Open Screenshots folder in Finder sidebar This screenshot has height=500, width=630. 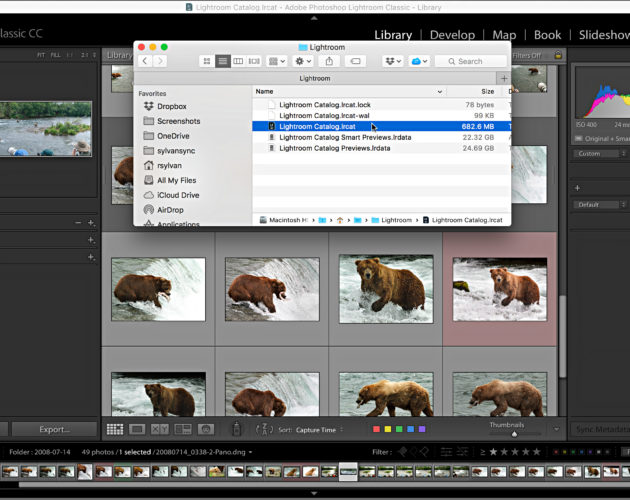178,121
